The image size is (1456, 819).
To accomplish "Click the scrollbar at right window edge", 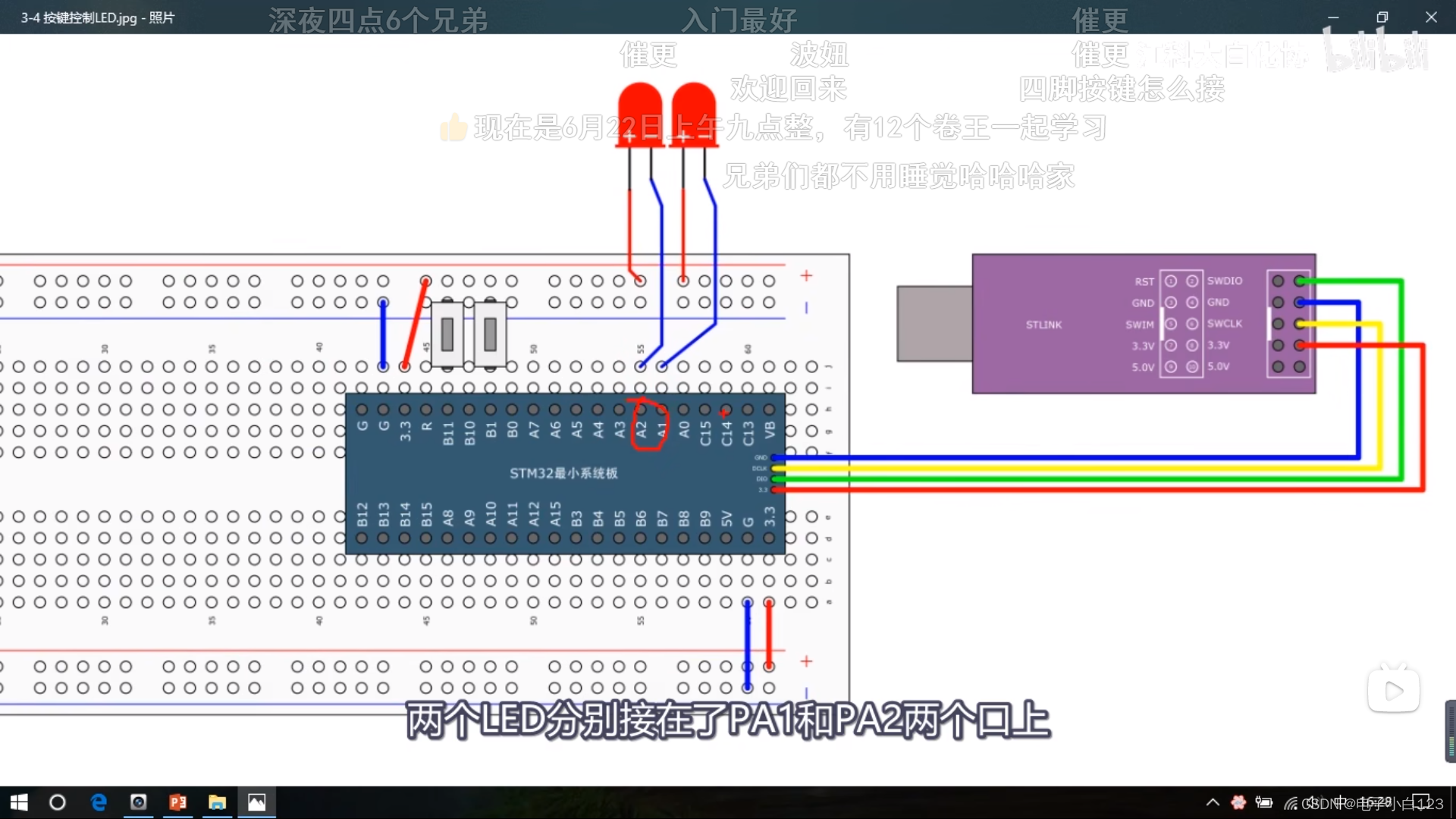I will coord(1450,731).
